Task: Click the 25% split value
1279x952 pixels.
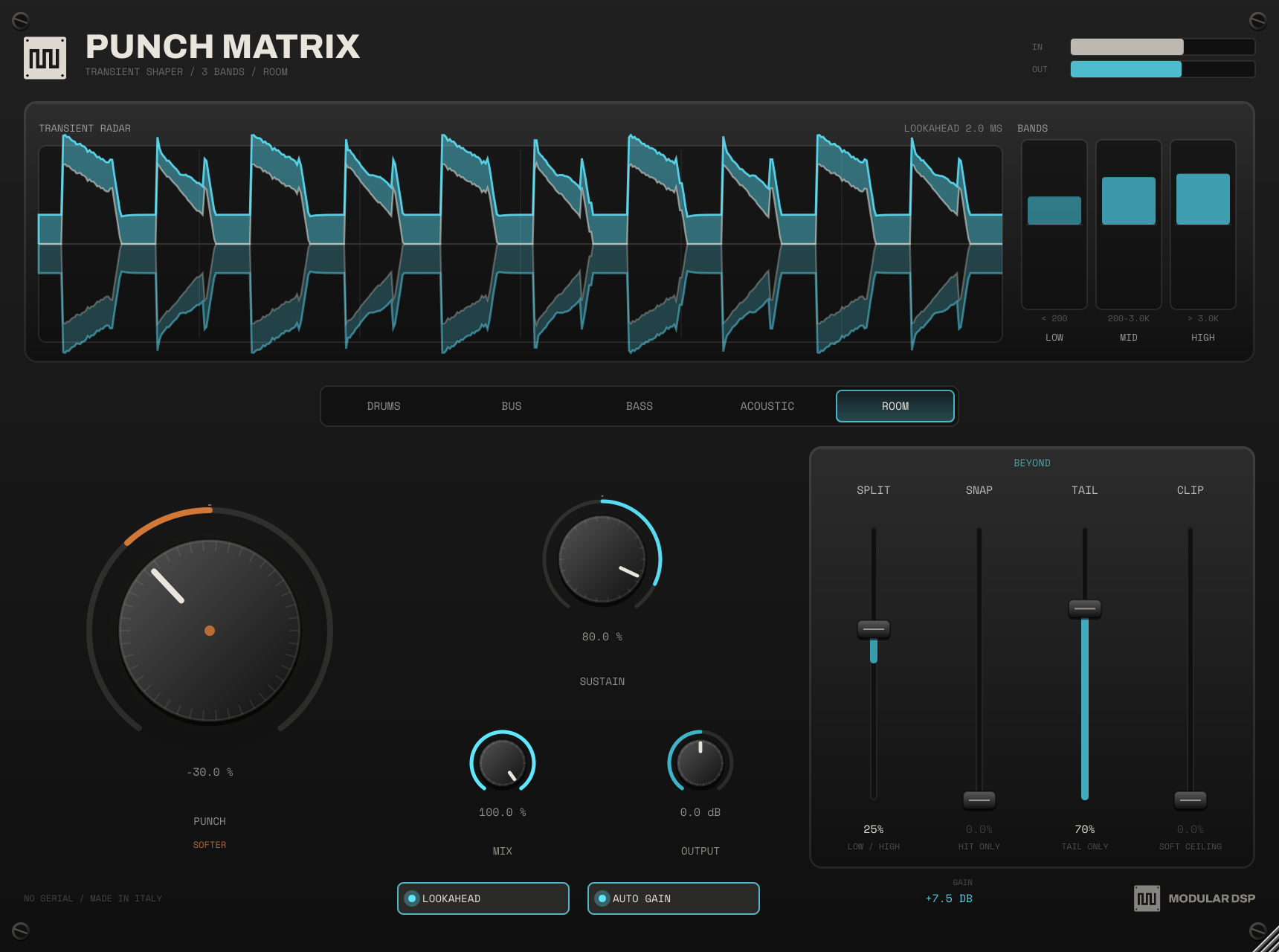Action: [874, 829]
